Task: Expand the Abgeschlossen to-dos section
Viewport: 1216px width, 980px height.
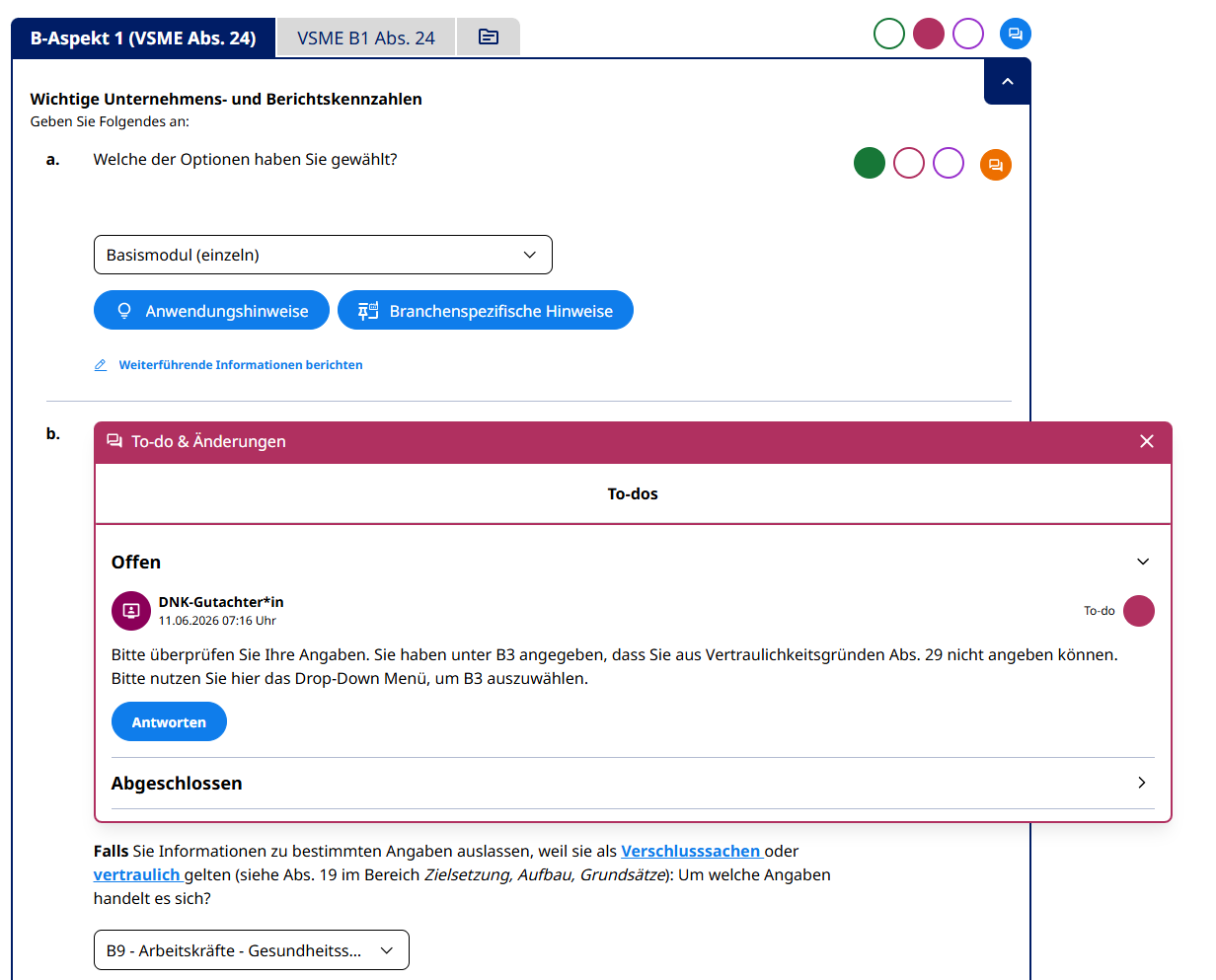Action: [x=1142, y=783]
